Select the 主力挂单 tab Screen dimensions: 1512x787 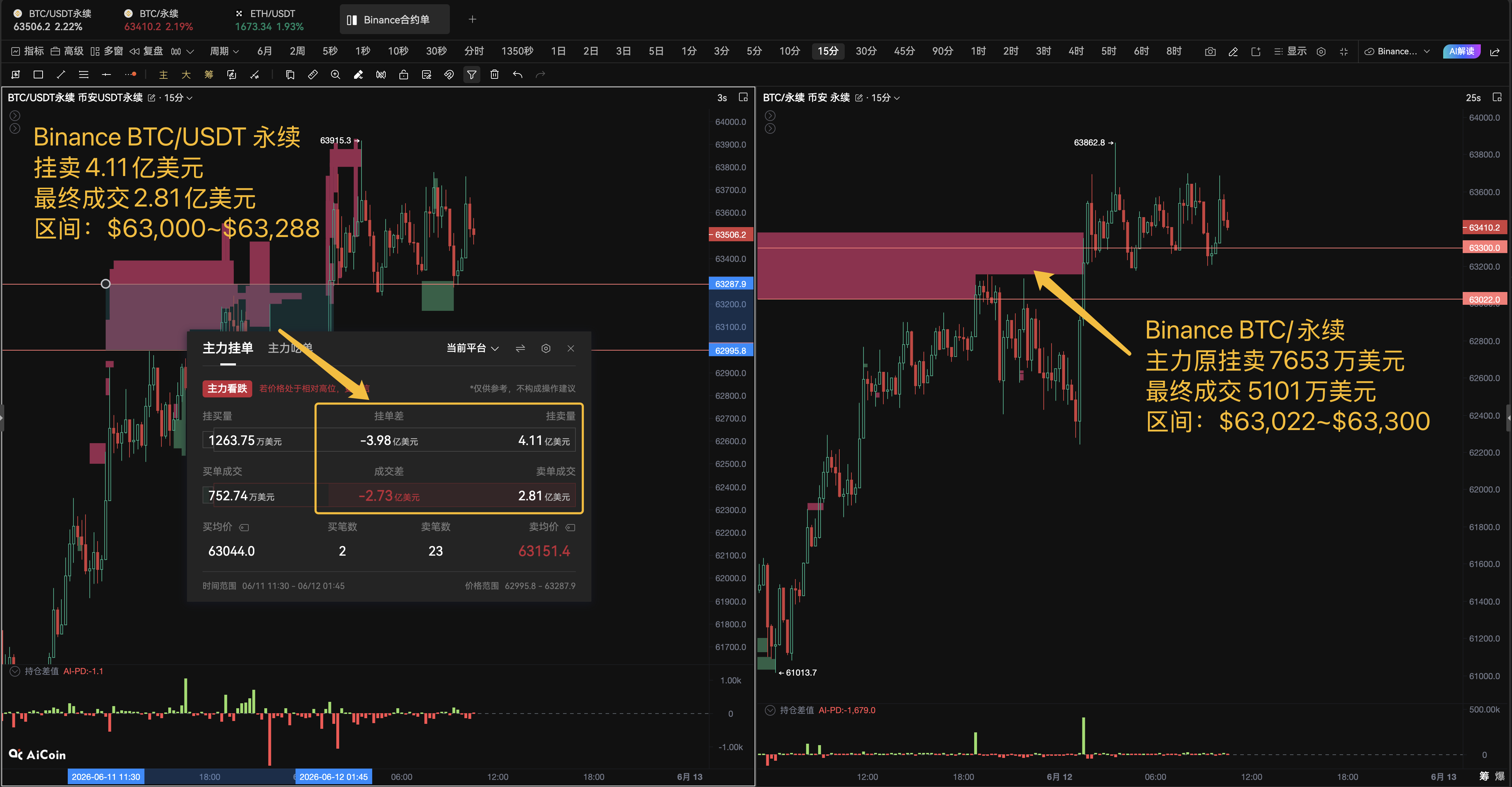click(x=228, y=348)
